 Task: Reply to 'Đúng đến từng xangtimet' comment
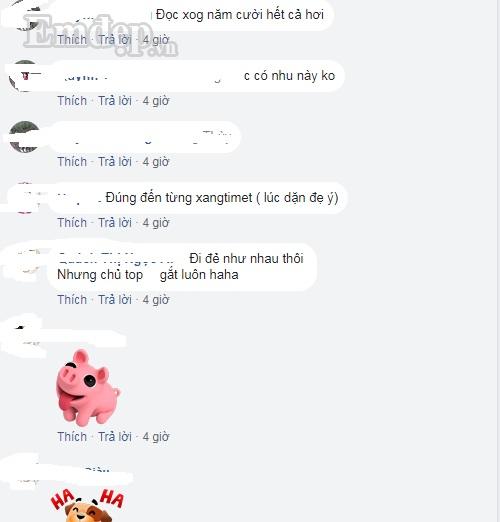pos(115,223)
